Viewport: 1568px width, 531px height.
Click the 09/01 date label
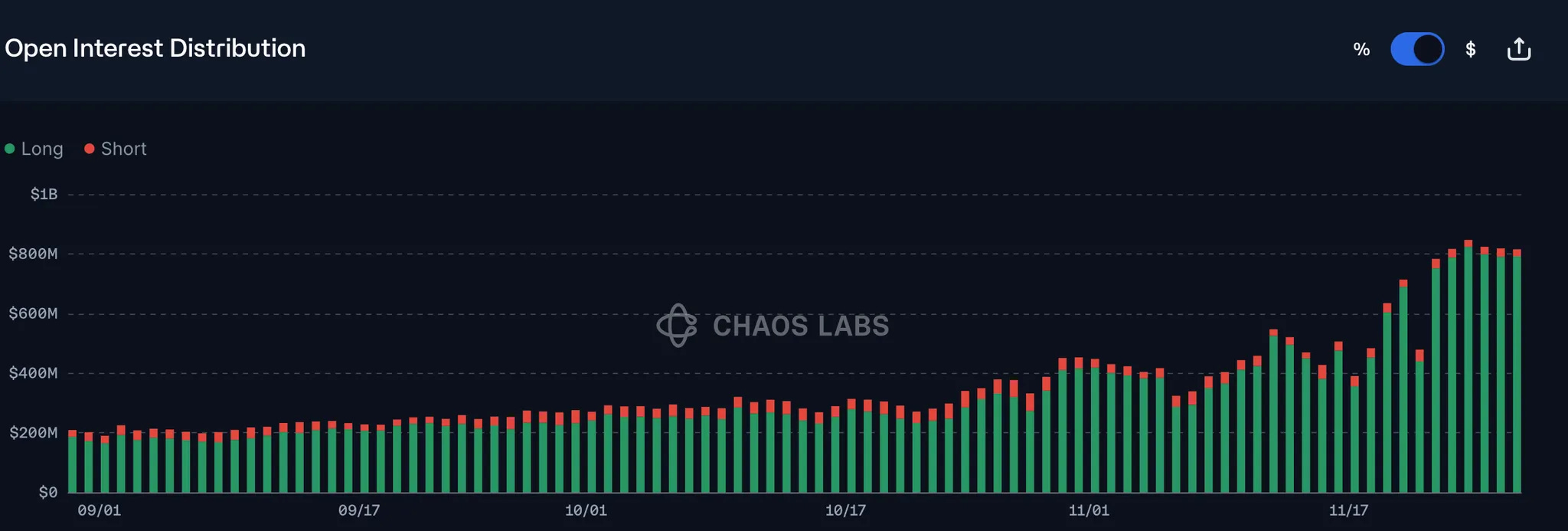pos(100,510)
